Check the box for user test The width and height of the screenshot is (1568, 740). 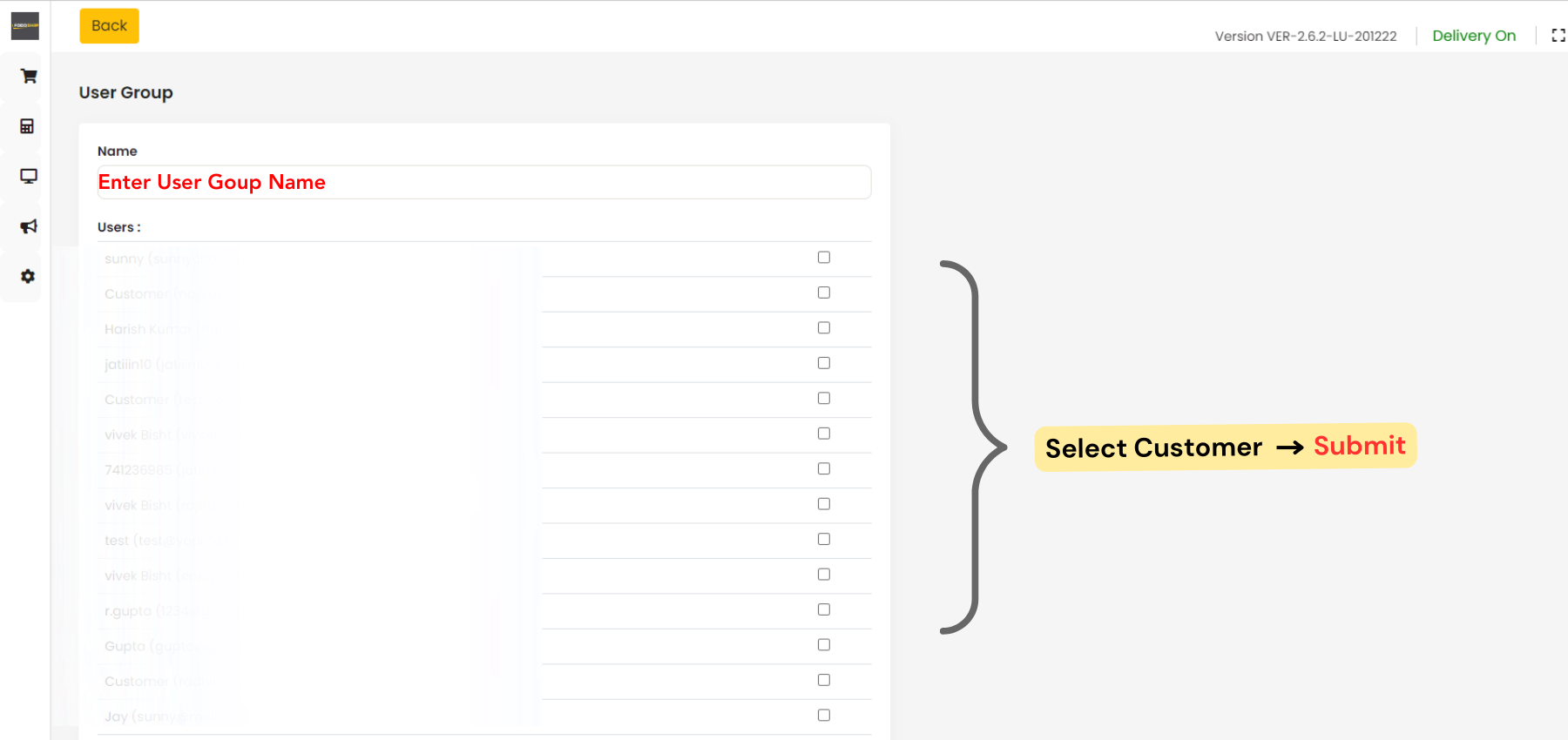pos(824,539)
